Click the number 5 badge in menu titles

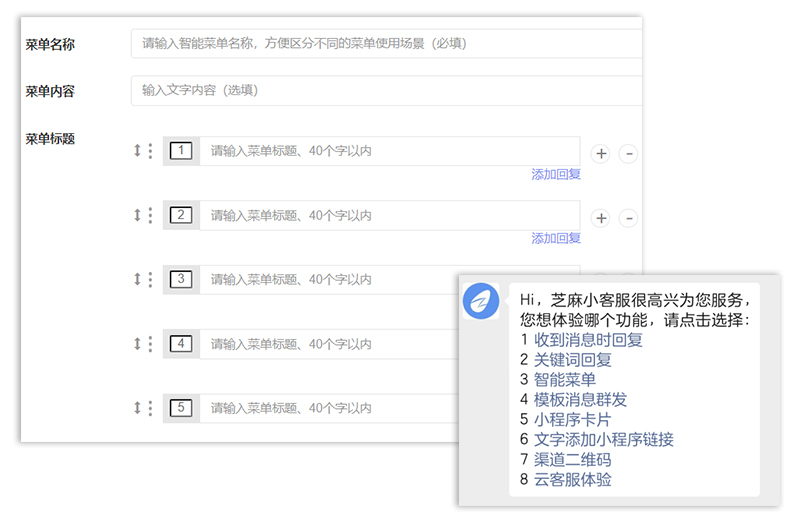pyautogui.click(x=181, y=408)
